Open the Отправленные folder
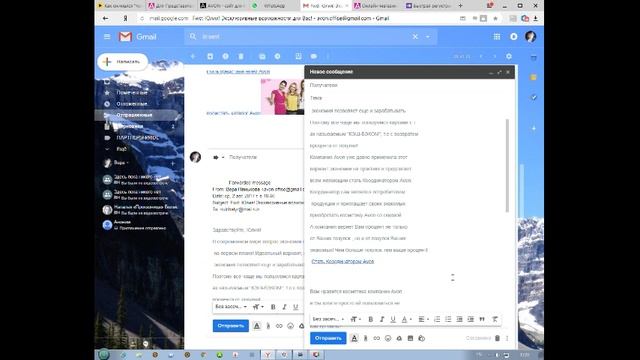The image size is (640, 360). click(134, 115)
